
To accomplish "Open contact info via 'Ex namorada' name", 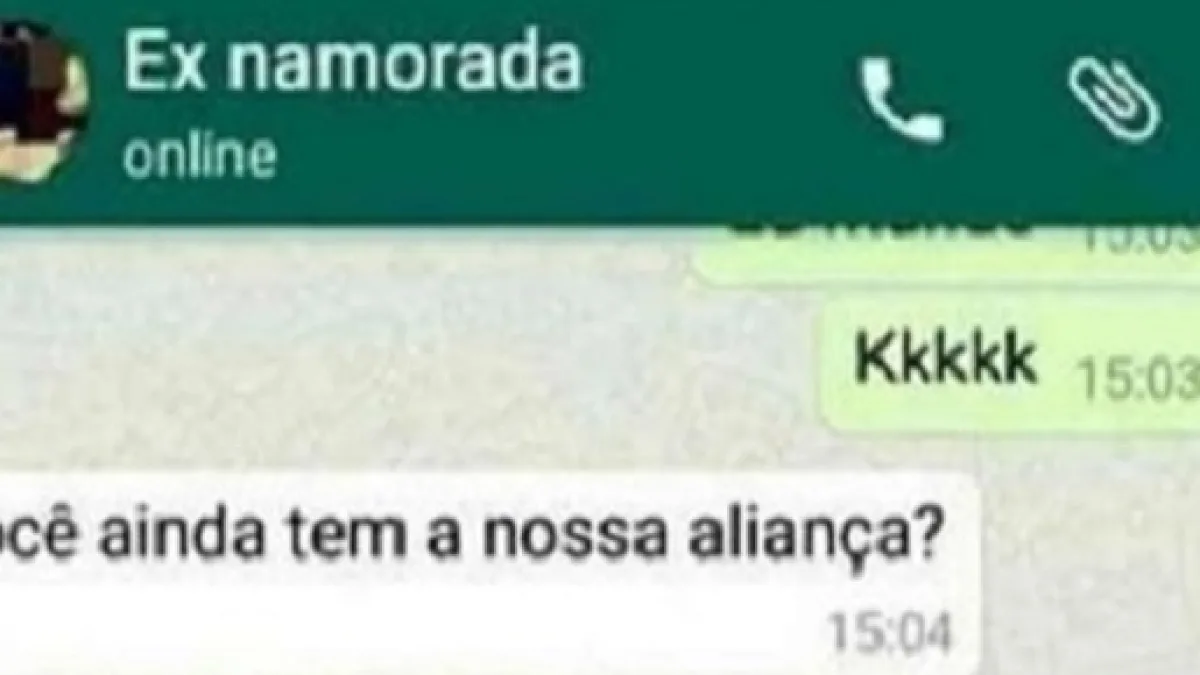I will point(351,62).
